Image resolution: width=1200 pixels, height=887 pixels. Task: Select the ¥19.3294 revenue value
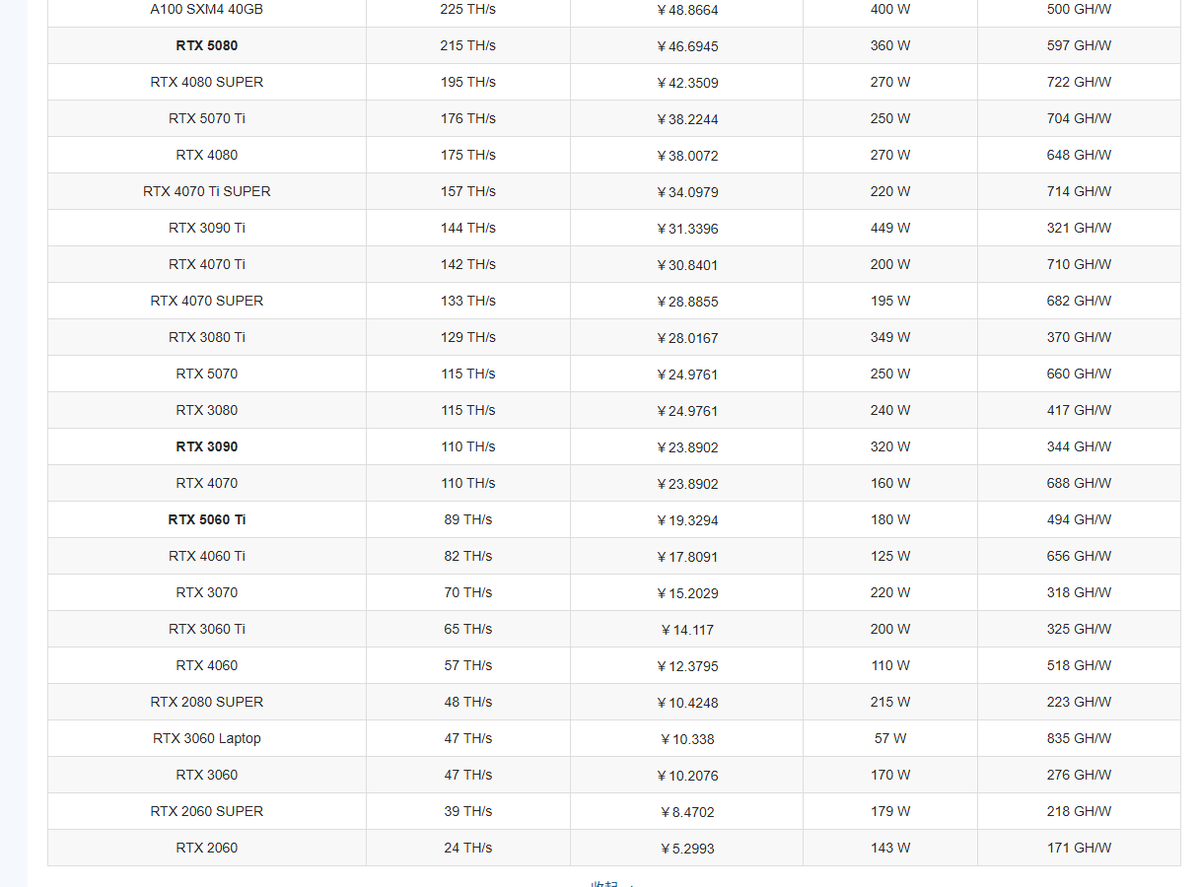687,521
